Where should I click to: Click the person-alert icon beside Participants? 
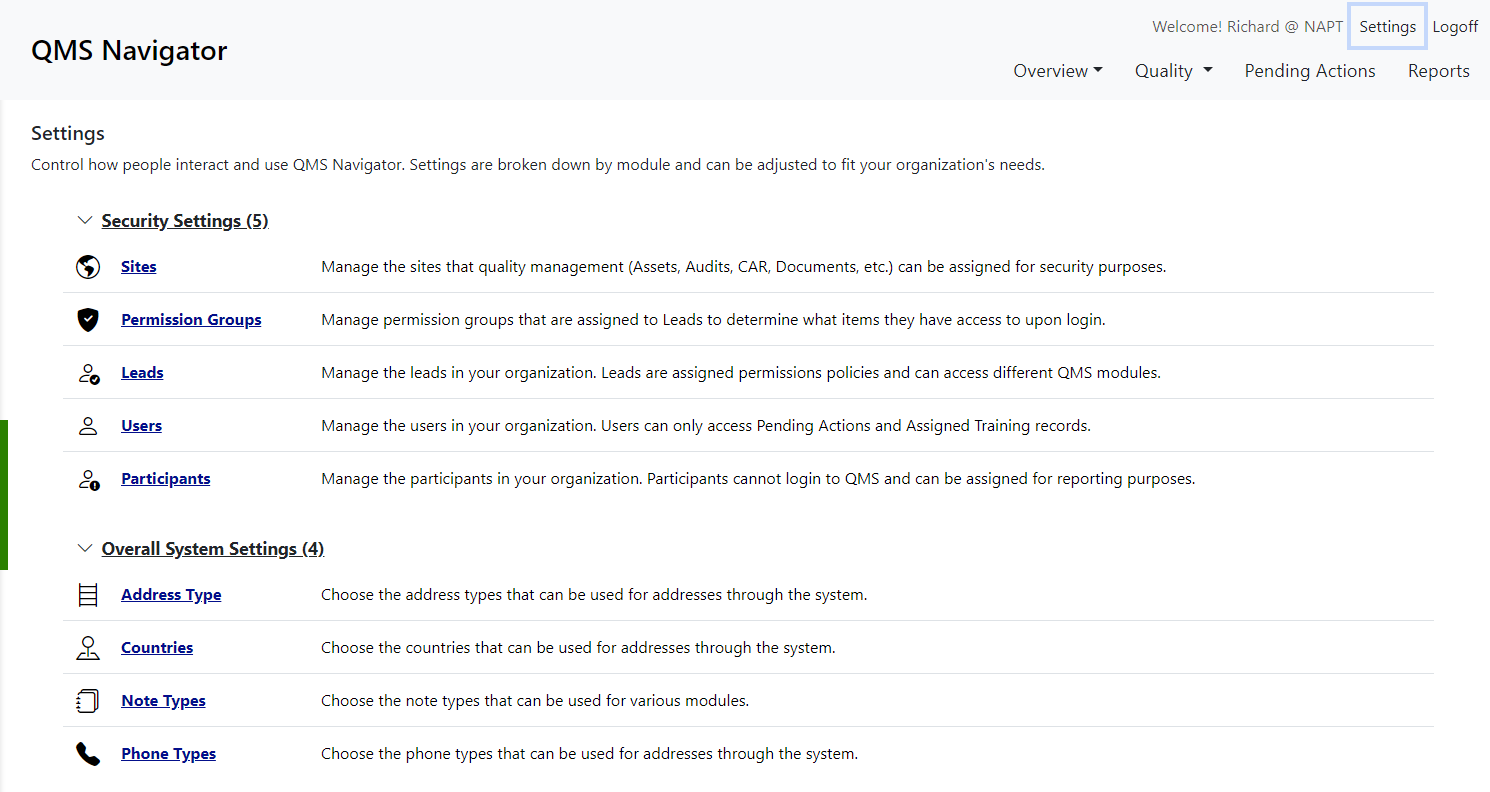point(88,479)
